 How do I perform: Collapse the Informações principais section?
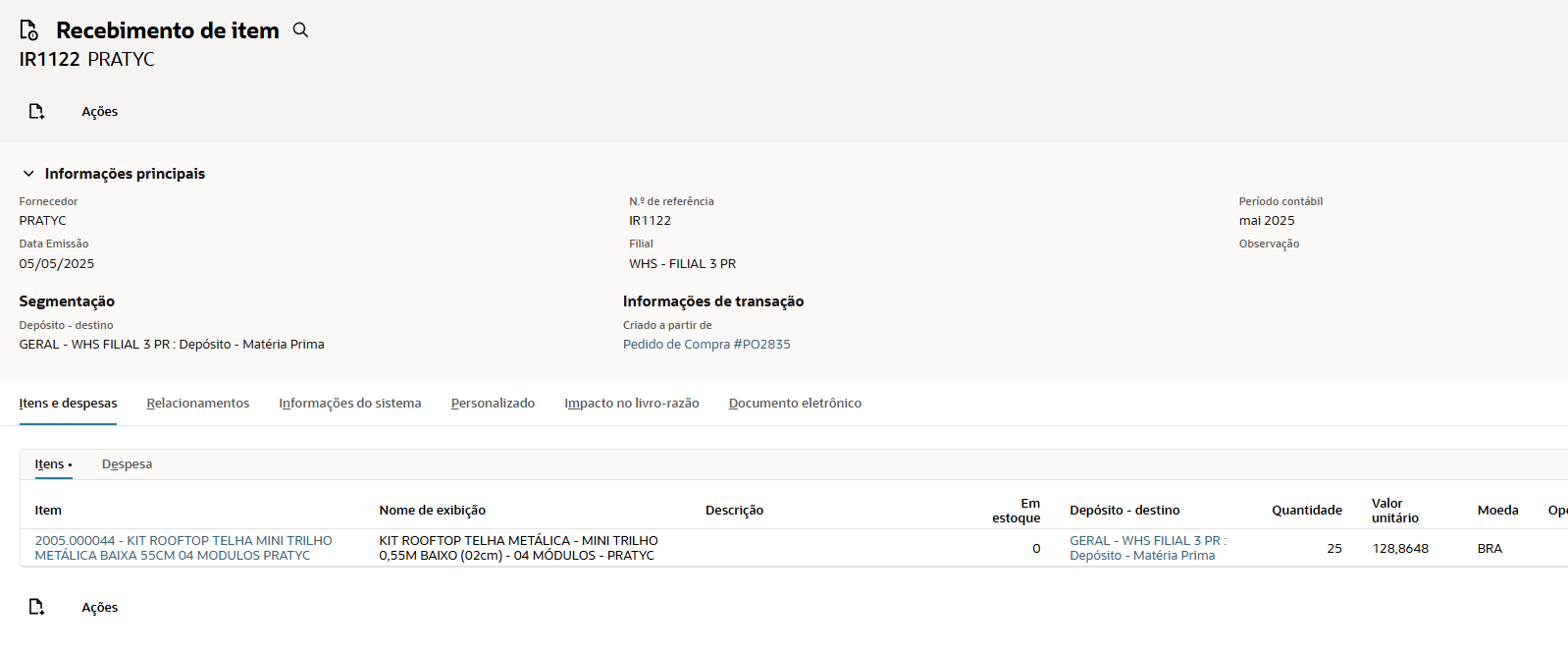coord(28,174)
